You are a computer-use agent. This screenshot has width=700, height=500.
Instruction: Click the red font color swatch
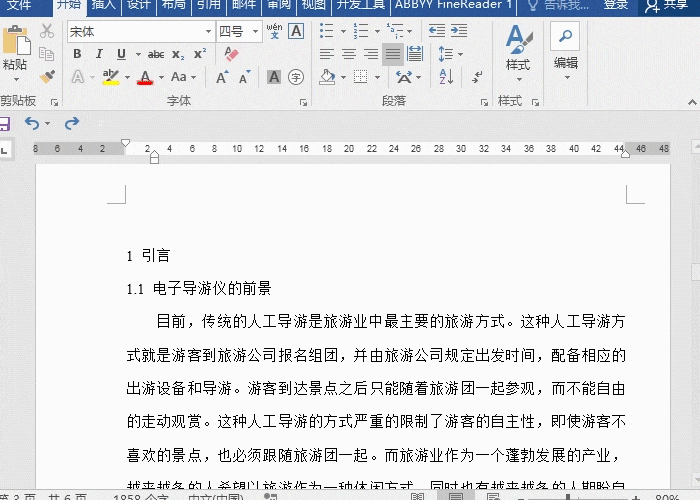tap(145, 77)
